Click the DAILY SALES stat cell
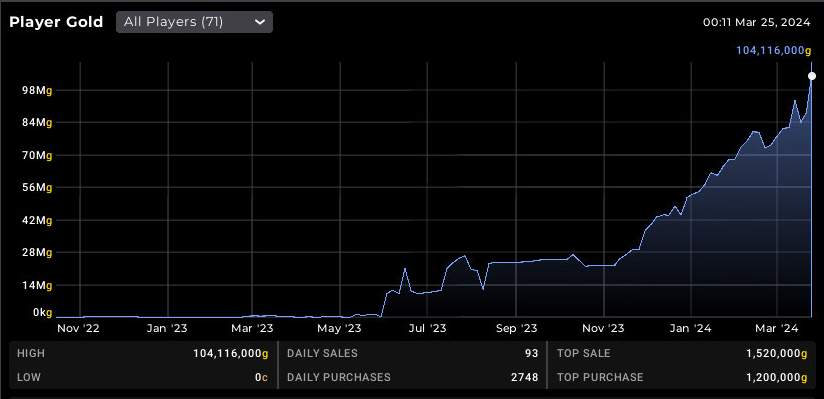Viewport: 824px width, 399px height. pyautogui.click(x=413, y=353)
